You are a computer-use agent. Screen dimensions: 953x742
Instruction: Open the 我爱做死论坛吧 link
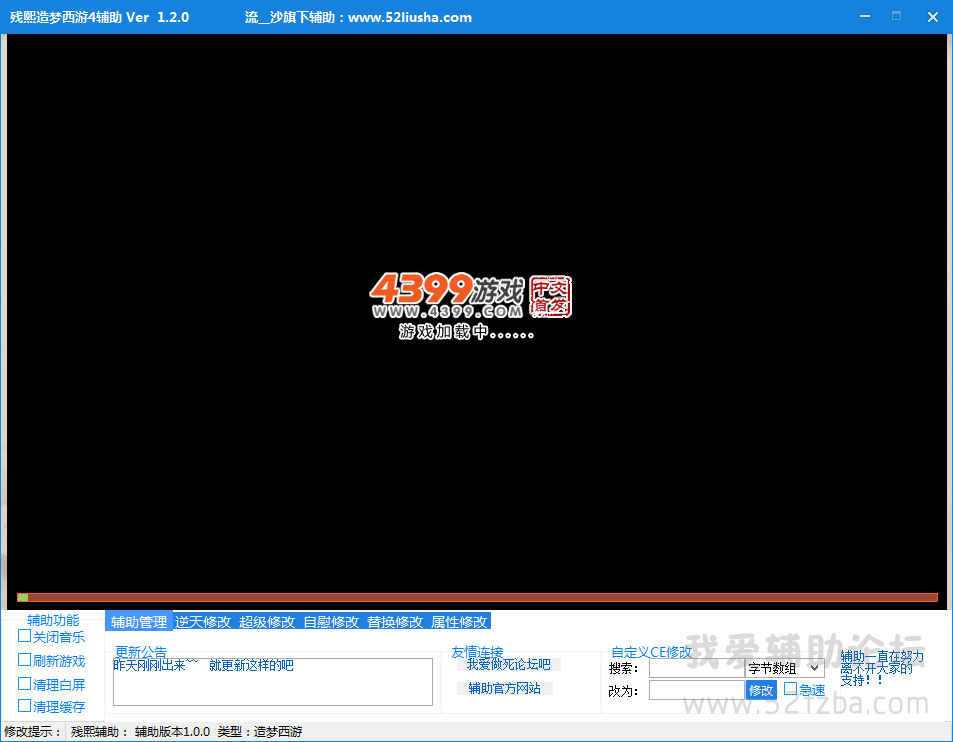pos(508,664)
